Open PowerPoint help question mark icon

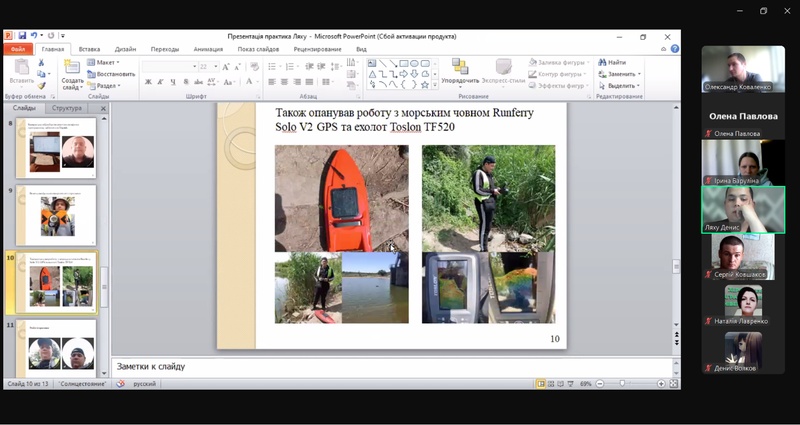pos(675,49)
